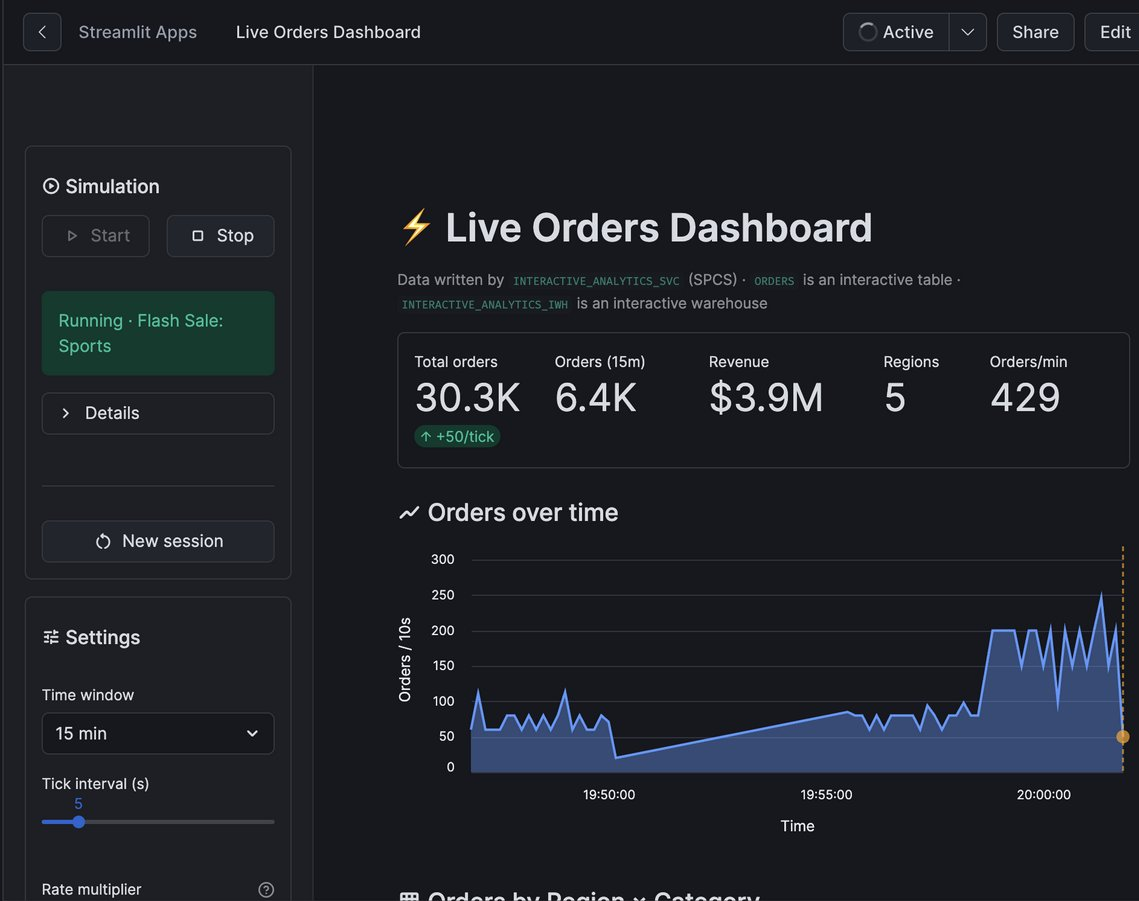1139x901 pixels.
Task: Go back using the left chevron button
Action: click(42, 32)
